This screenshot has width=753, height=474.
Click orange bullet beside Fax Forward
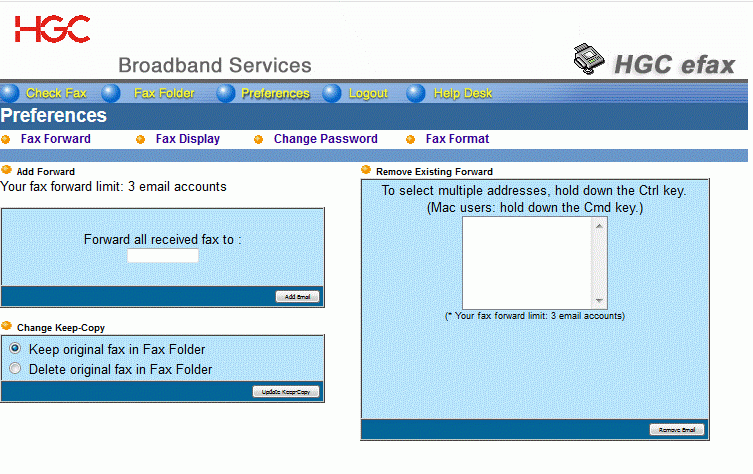coord(6,140)
